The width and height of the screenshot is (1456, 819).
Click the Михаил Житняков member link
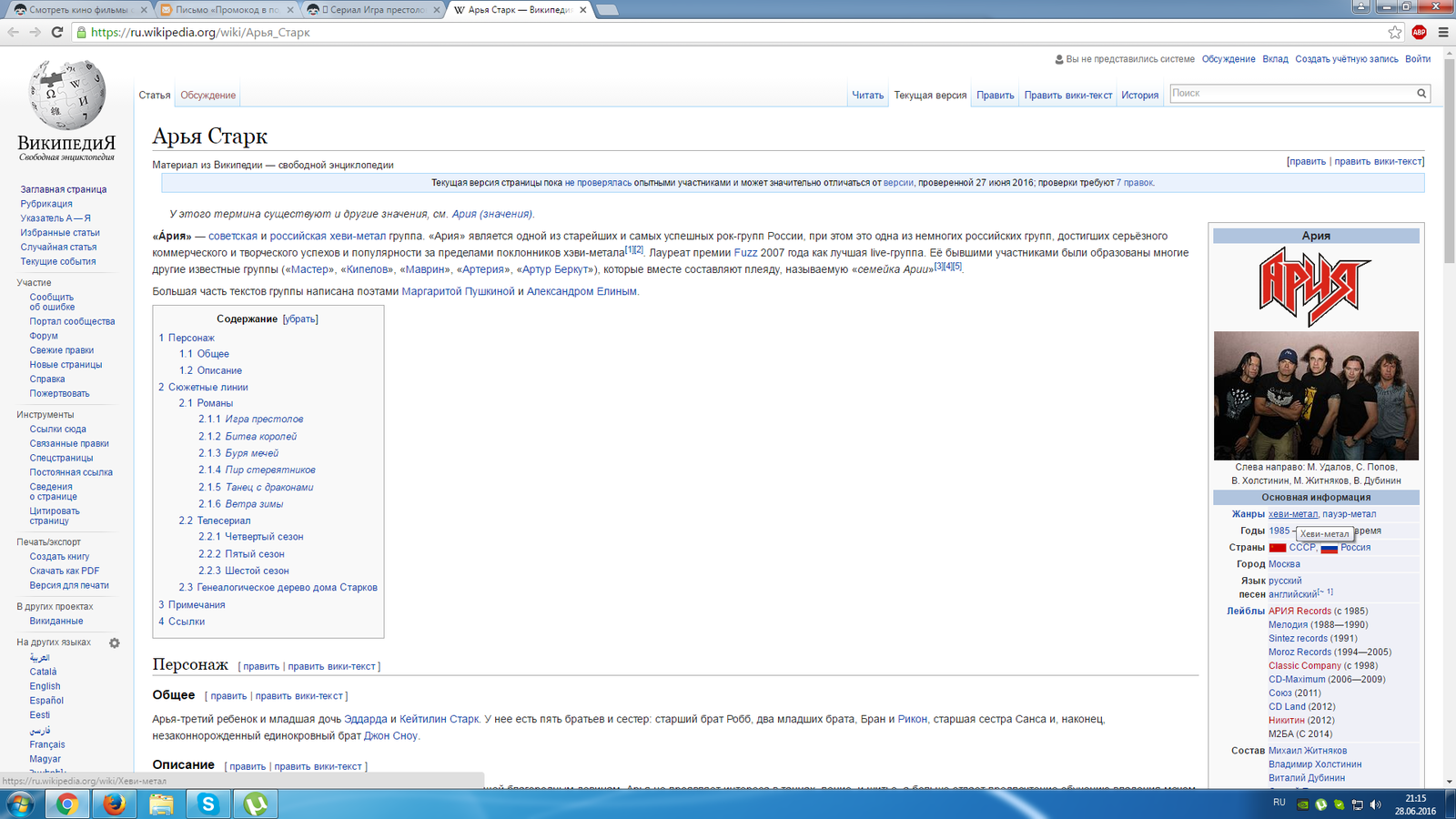pyautogui.click(x=1308, y=751)
